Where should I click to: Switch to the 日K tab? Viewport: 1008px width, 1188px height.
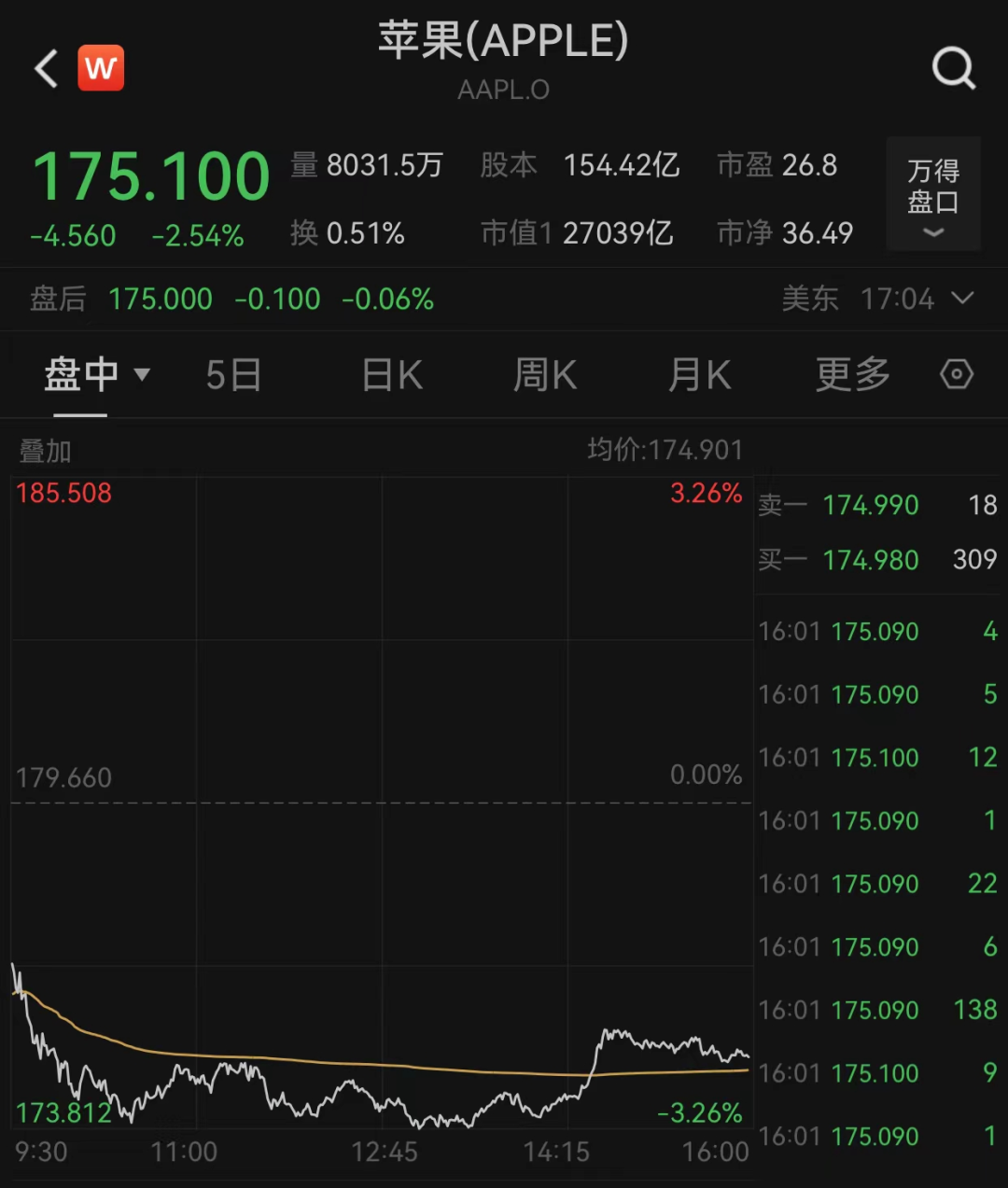(393, 375)
